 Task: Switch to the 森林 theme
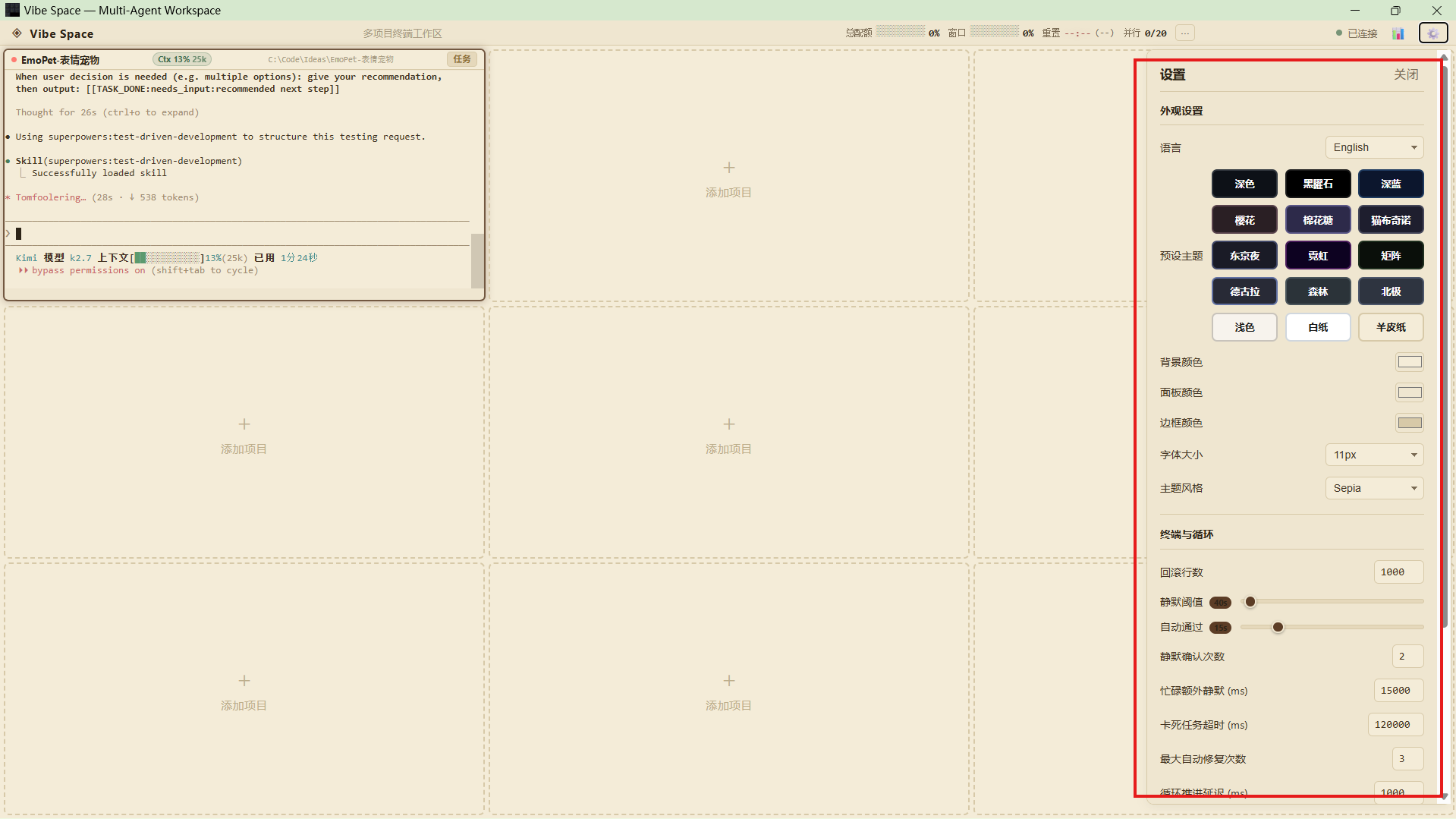(x=1318, y=291)
